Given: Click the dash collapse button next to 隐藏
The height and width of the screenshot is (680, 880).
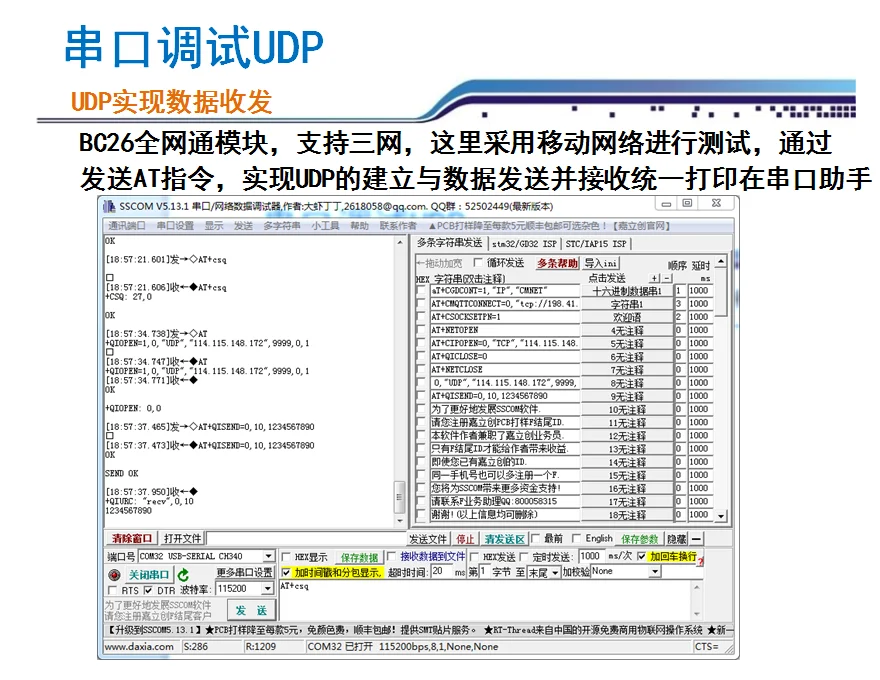Looking at the screenshot, I should (696, 539).
